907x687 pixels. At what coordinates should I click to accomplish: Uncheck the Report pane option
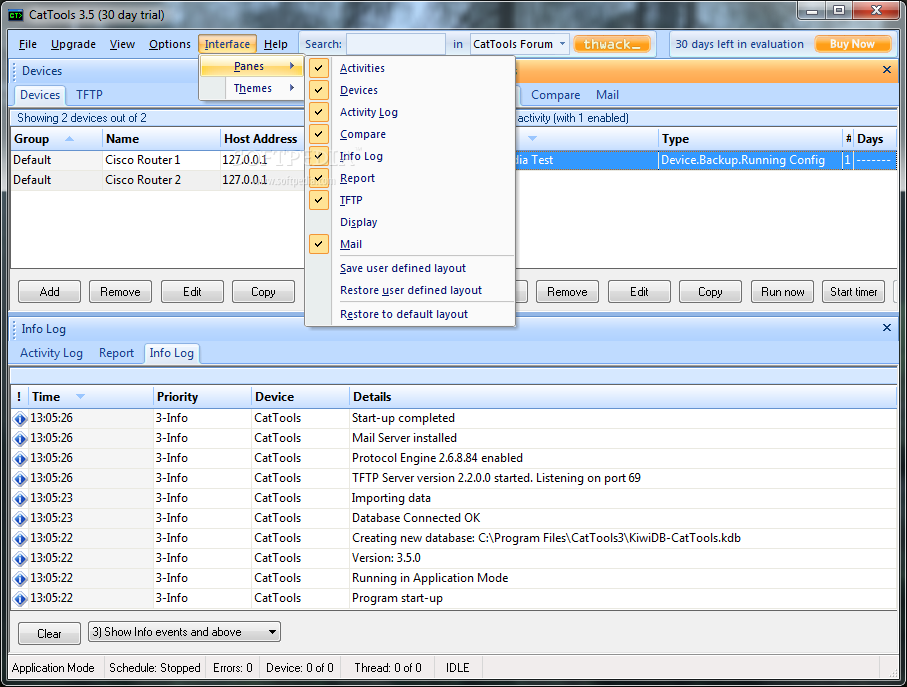[x=319, y=178]
